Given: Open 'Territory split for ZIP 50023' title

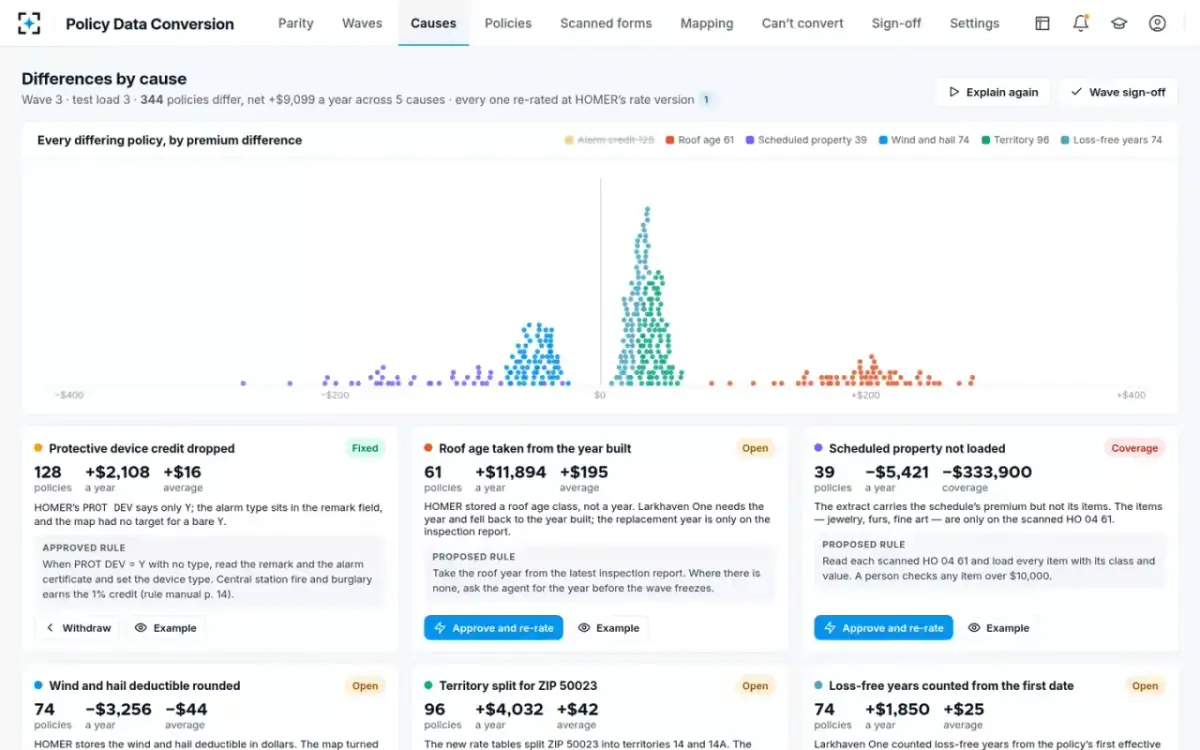Looking at the screenshot, I should [518, 686].
